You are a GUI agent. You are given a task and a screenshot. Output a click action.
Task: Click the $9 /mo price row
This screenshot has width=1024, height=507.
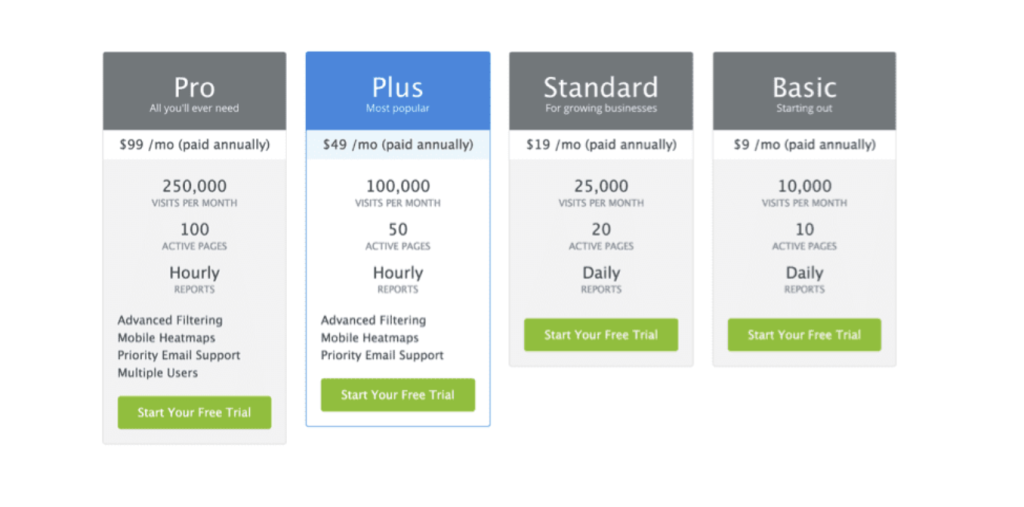(x=804, y=144)
